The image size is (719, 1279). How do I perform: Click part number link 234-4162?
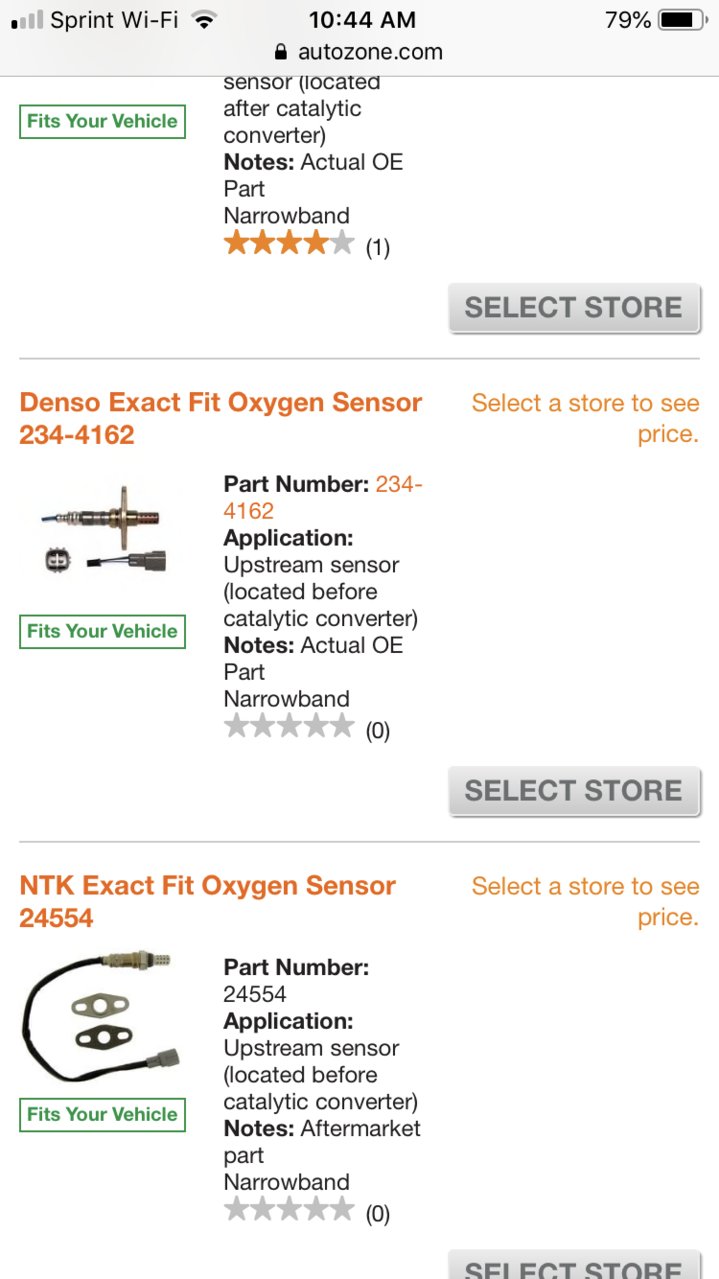coord(323,497)
